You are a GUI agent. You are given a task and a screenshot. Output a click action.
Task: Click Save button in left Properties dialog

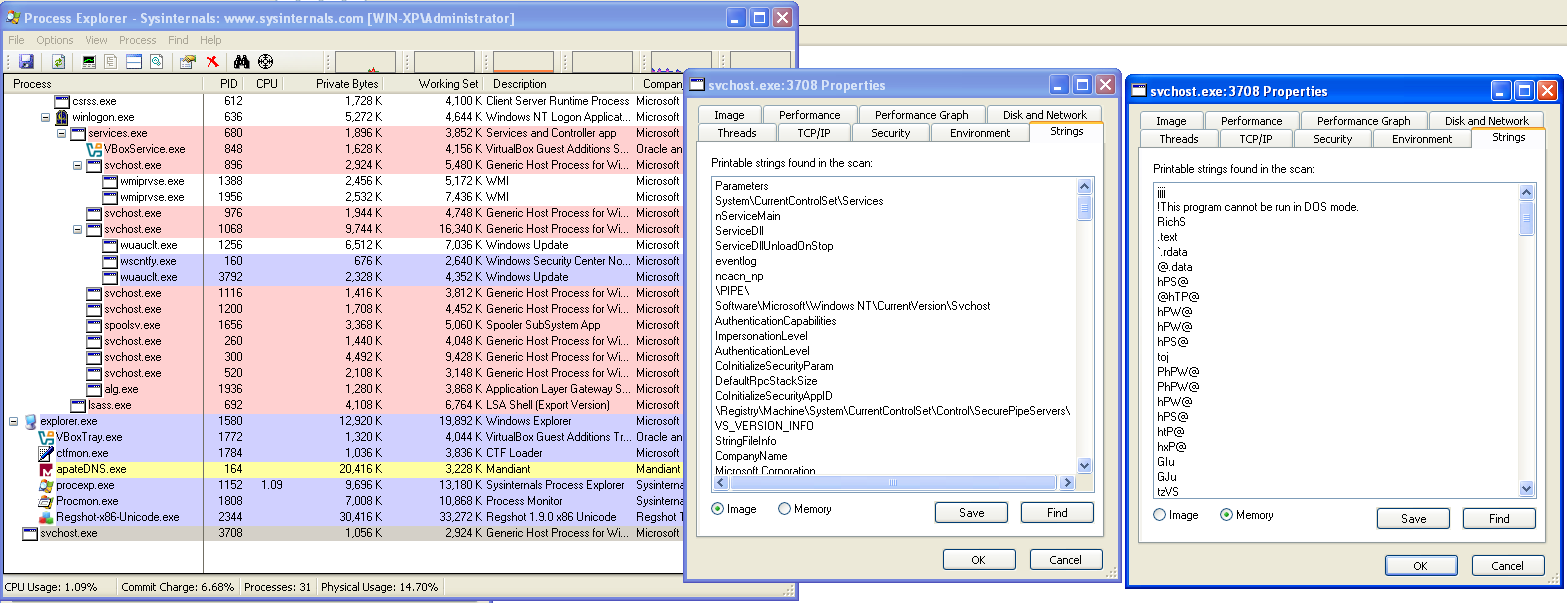coord(970,513)
